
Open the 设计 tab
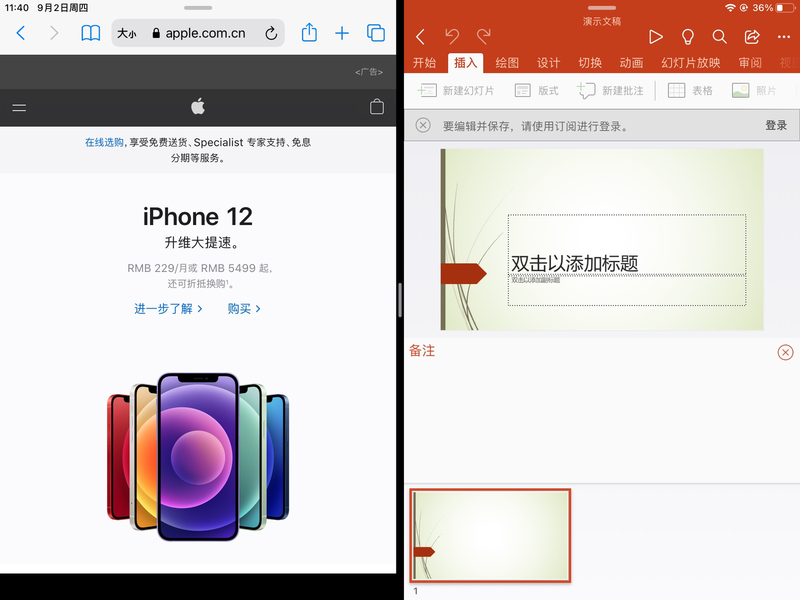click(x=548, y=63)
